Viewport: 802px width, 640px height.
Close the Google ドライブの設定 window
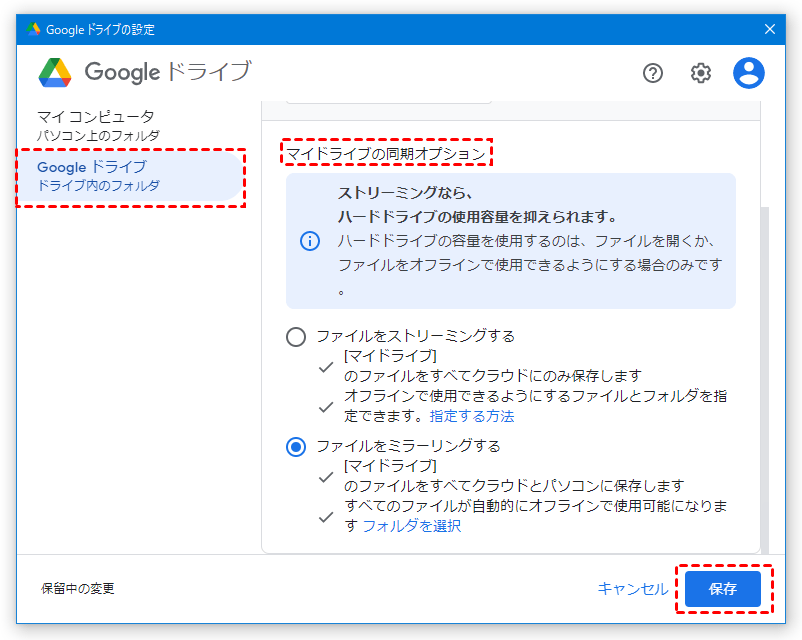pyautogui.click(x=770, y=29)
